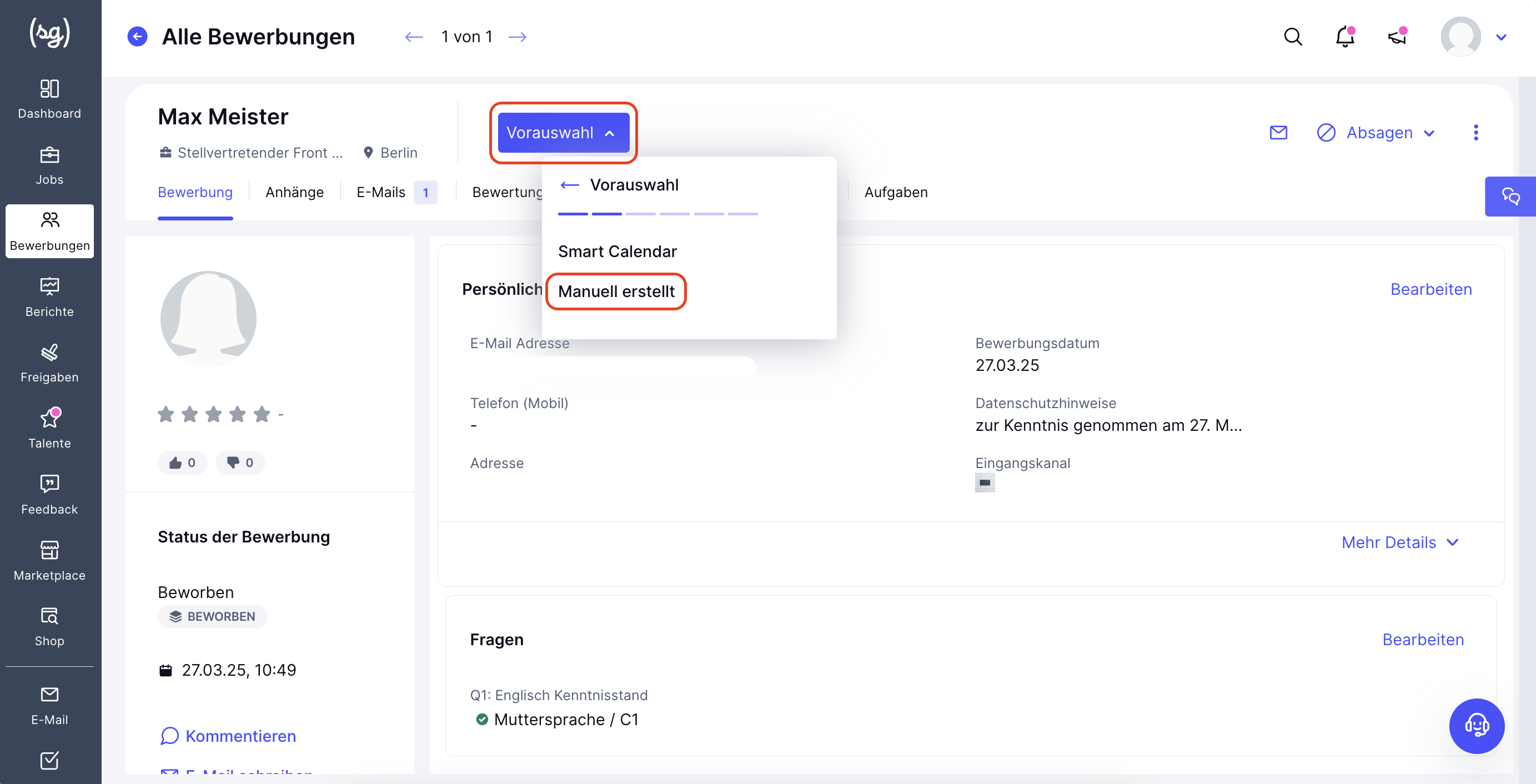Open the Marketplace sidebar item
Image resolution: width=1536 pixels, height=784 pixels.
point(49,561)
